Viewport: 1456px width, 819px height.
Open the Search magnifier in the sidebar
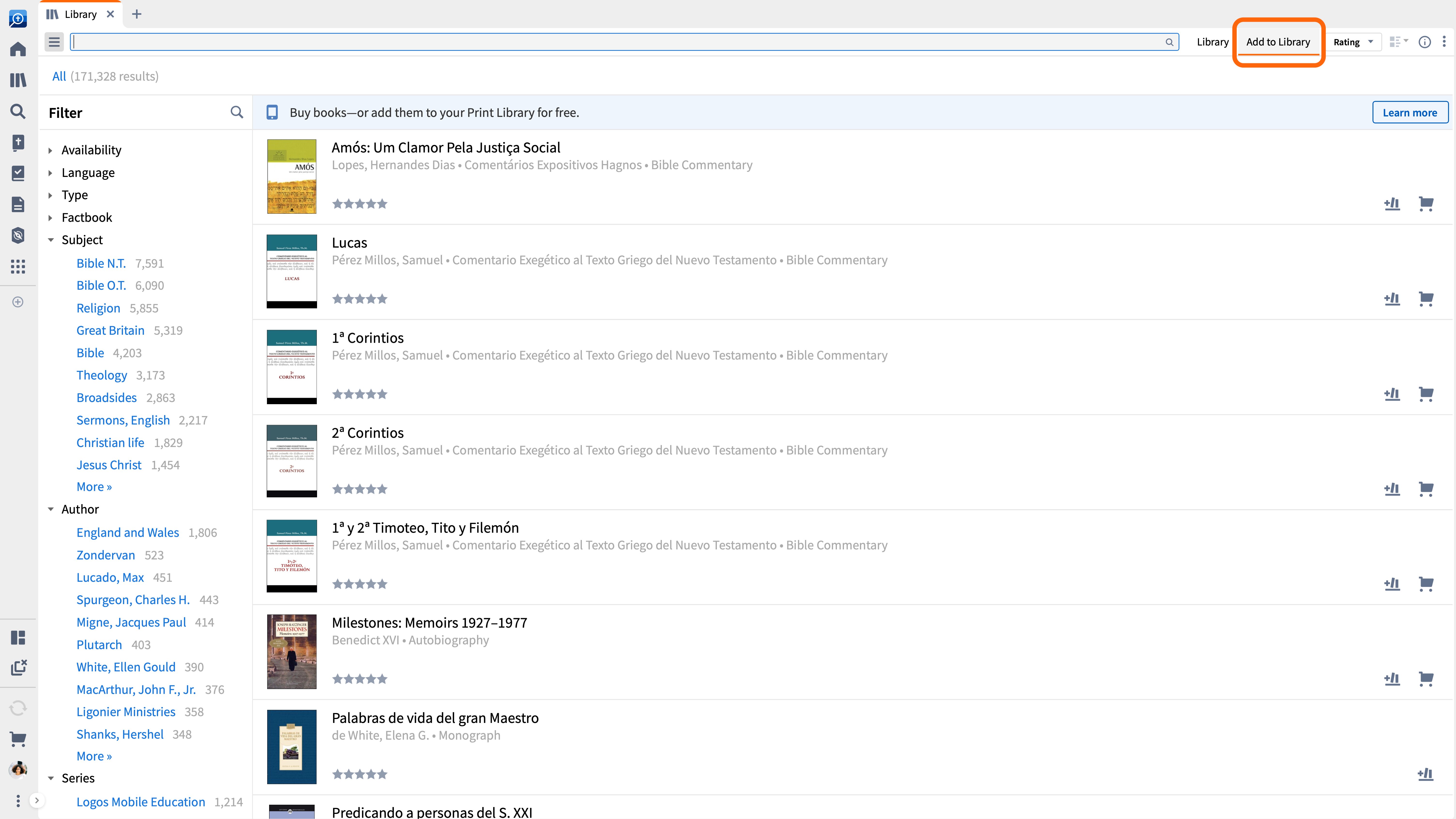tap(18, 111)
